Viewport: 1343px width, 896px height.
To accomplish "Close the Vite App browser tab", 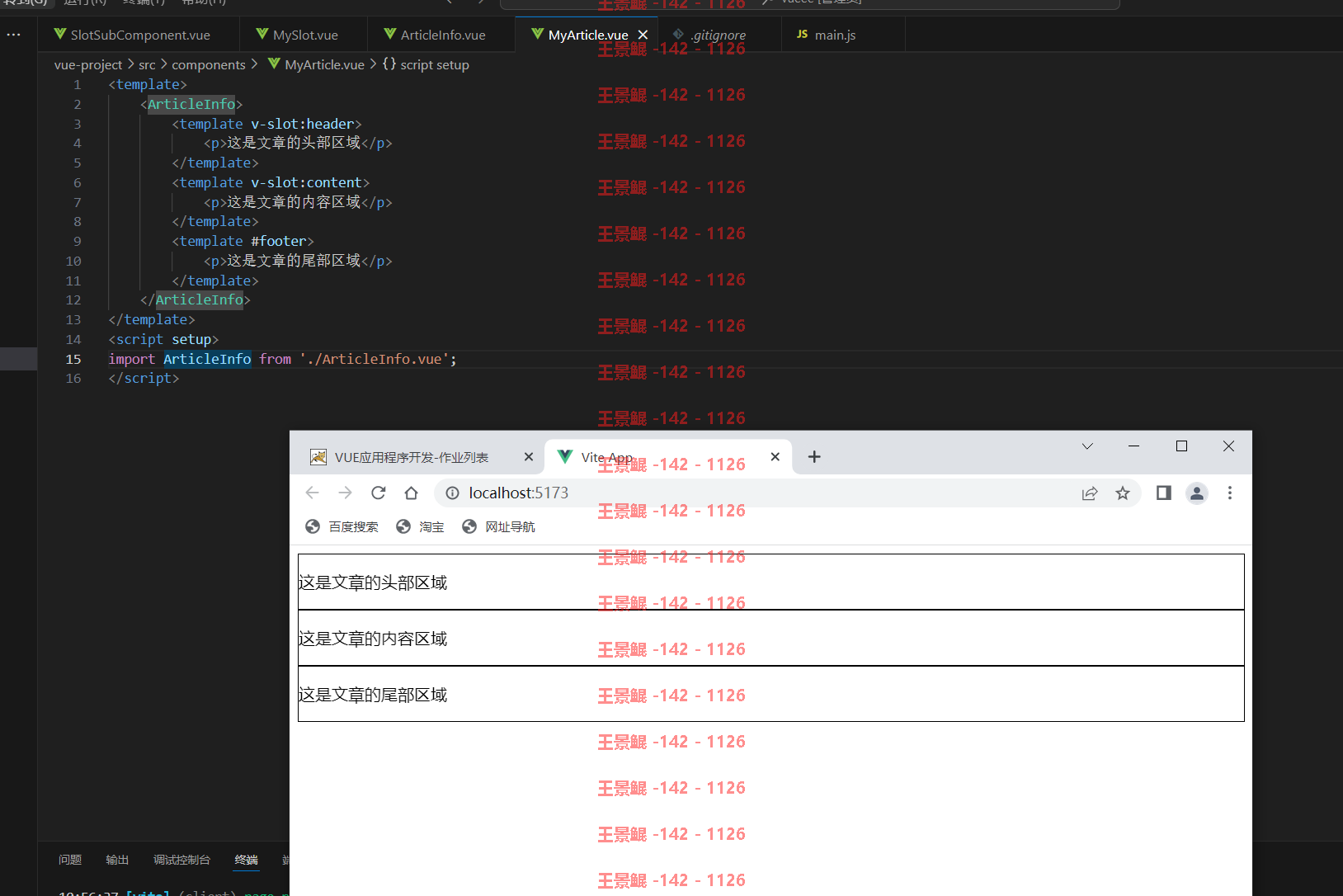I will click(x=775, y=456).
